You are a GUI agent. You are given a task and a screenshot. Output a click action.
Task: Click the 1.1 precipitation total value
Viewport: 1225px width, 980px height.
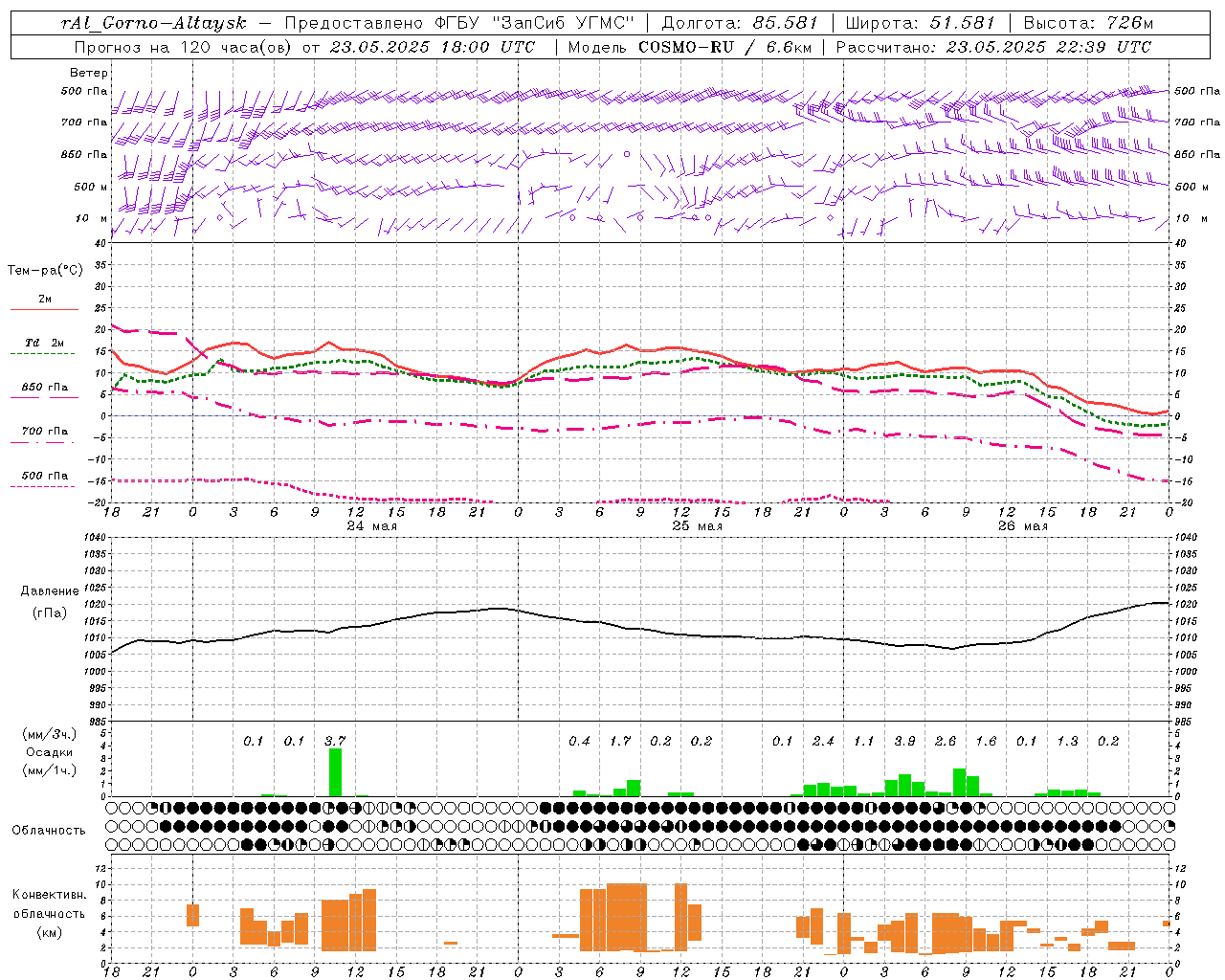(x=864, y=741)
